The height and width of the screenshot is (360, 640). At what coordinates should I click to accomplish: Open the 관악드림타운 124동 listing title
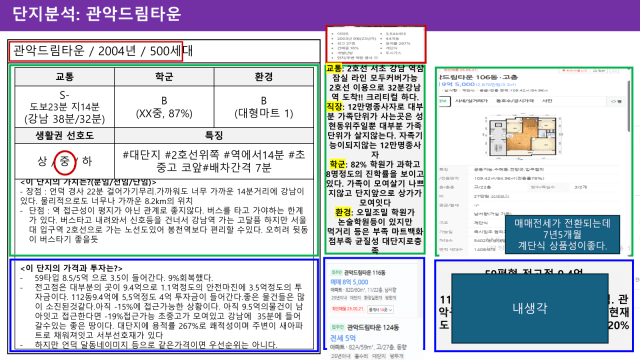click(x=373, y=327)
